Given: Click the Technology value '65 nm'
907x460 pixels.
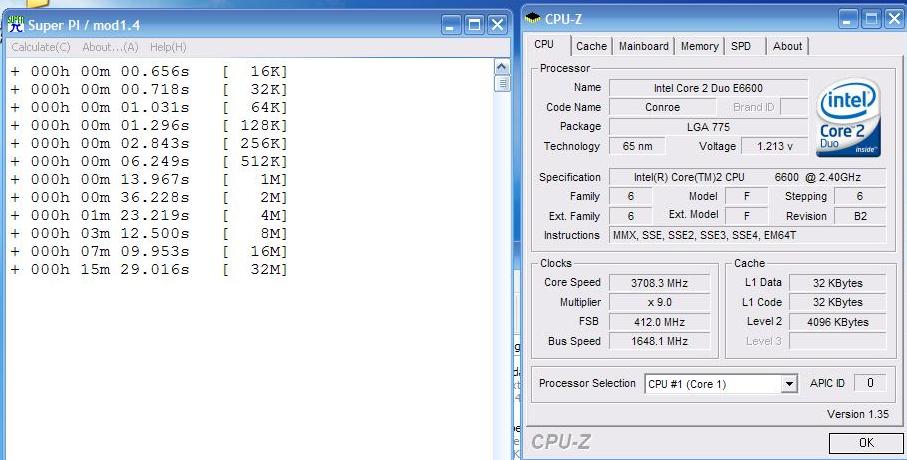Looking at the screenshot, I should 637,146.
